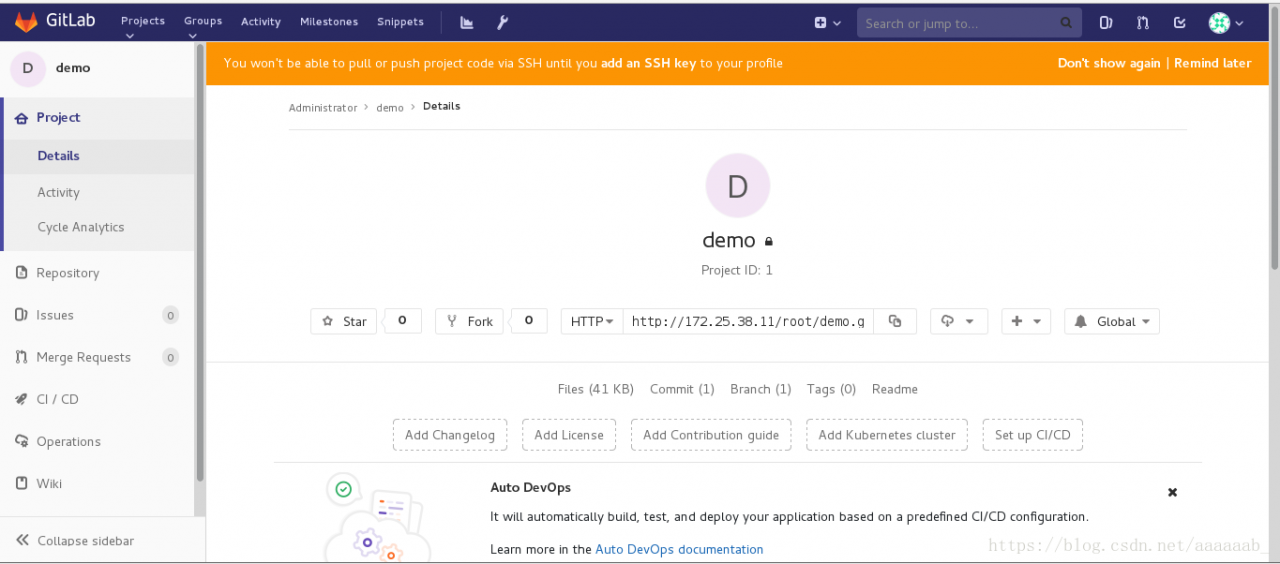Click Remind later in banner

(1212, 63)
